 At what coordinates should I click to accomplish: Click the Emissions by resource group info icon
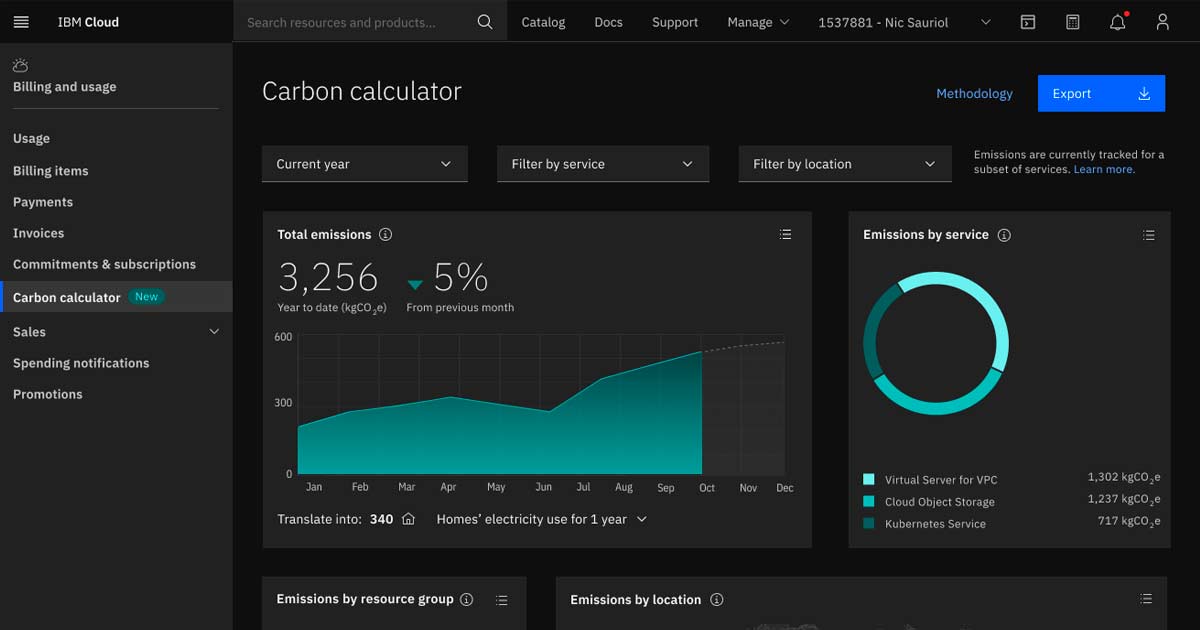(x=465, y=599)
